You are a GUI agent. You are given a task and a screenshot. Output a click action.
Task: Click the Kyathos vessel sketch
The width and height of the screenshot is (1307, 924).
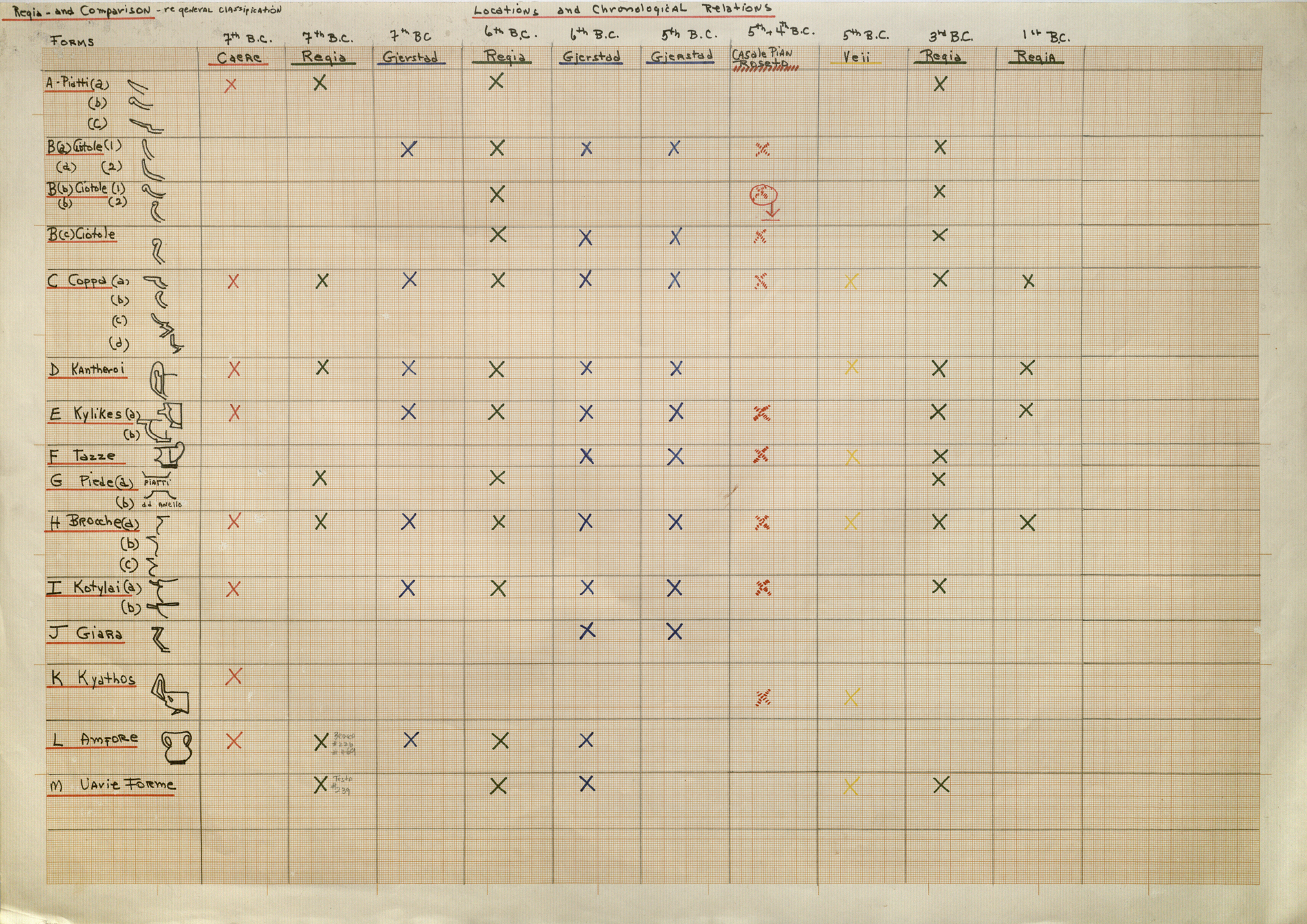(x=170, y=695)
